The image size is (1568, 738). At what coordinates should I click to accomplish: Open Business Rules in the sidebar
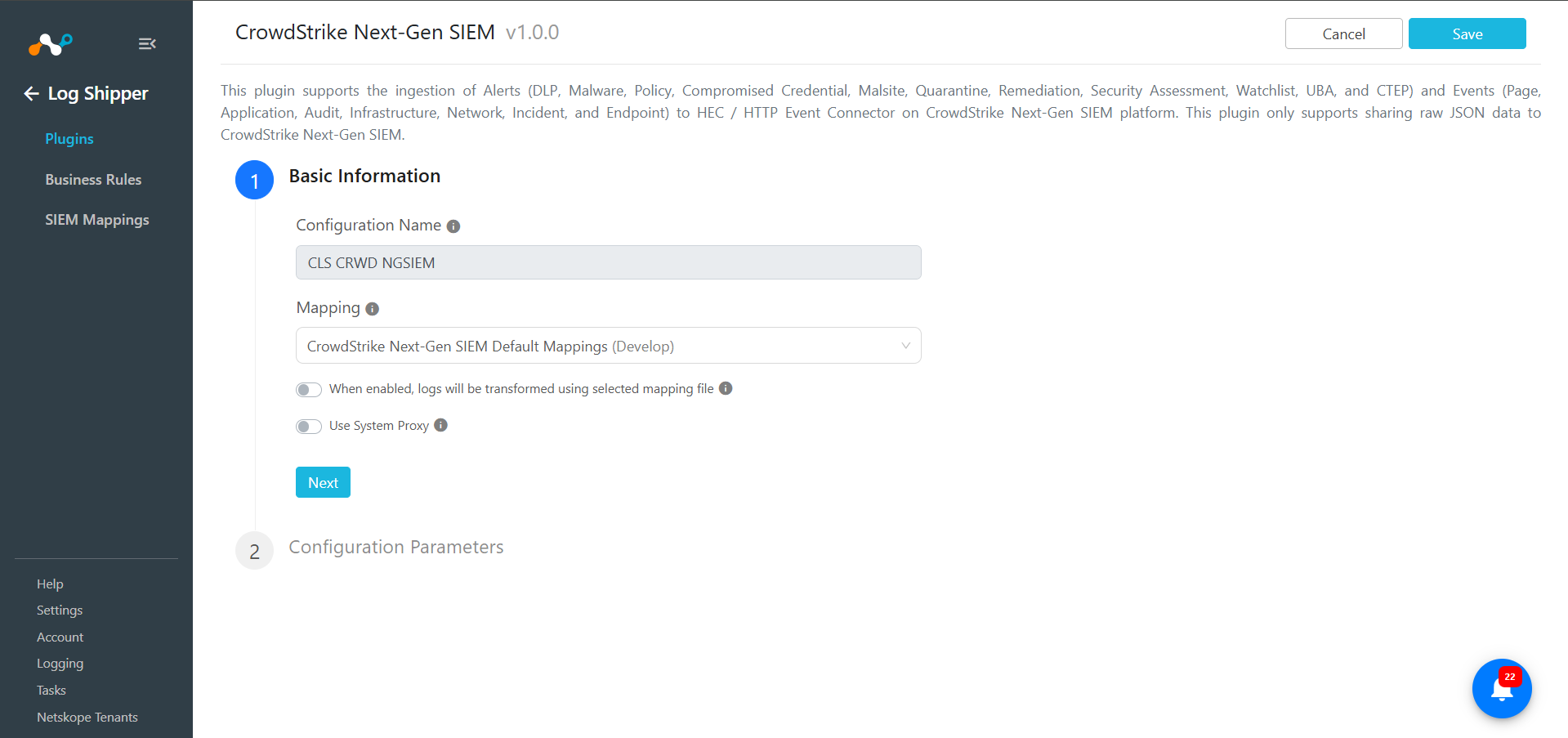click(93, 180)
